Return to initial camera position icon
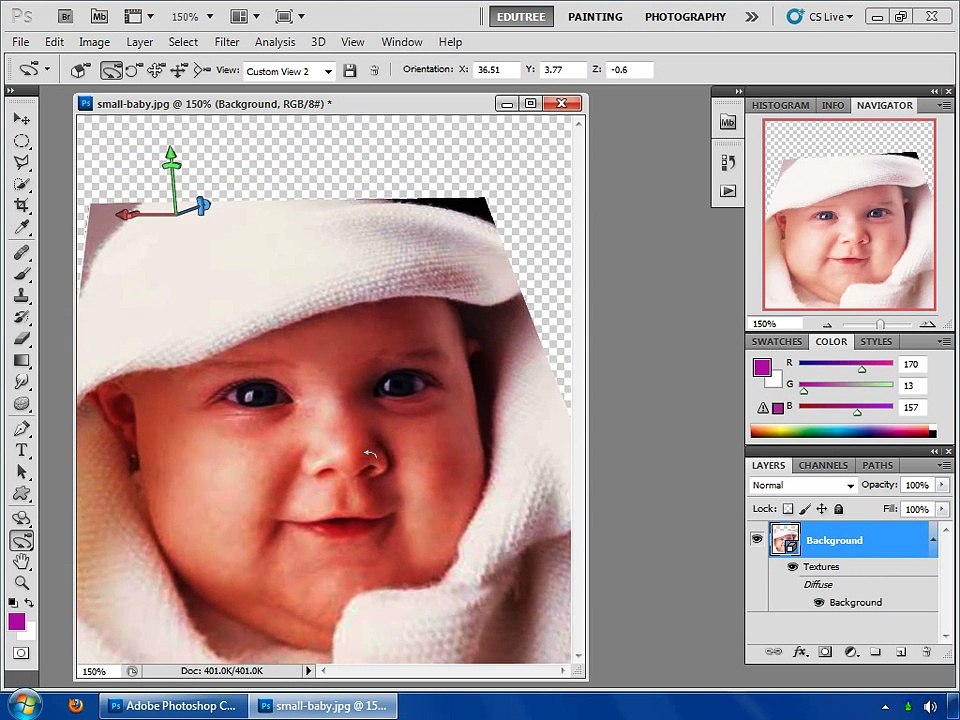The height and width of the screenshot is (720, 960). click(x=81, y=71)
